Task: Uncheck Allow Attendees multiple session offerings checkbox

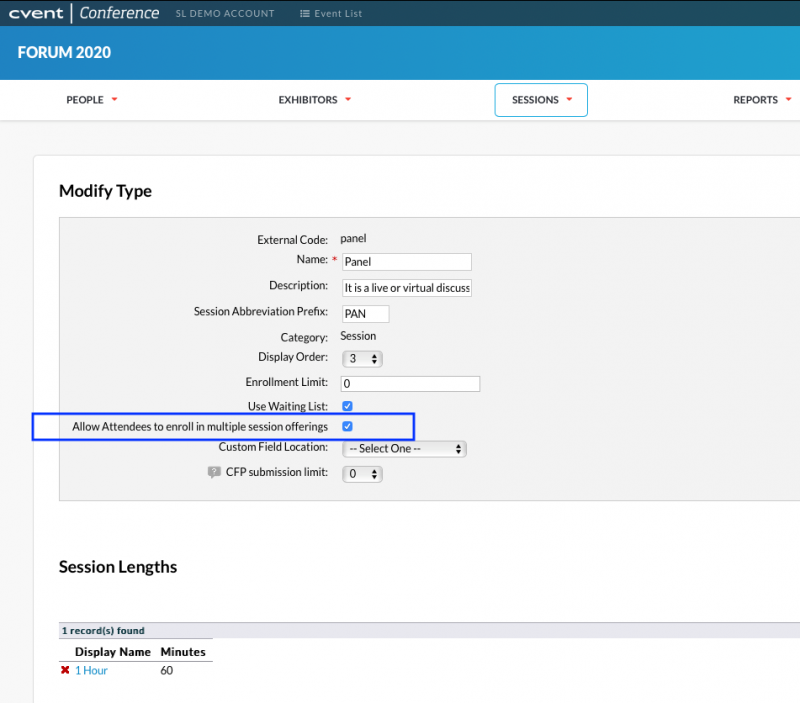Action: click(347, 426)
